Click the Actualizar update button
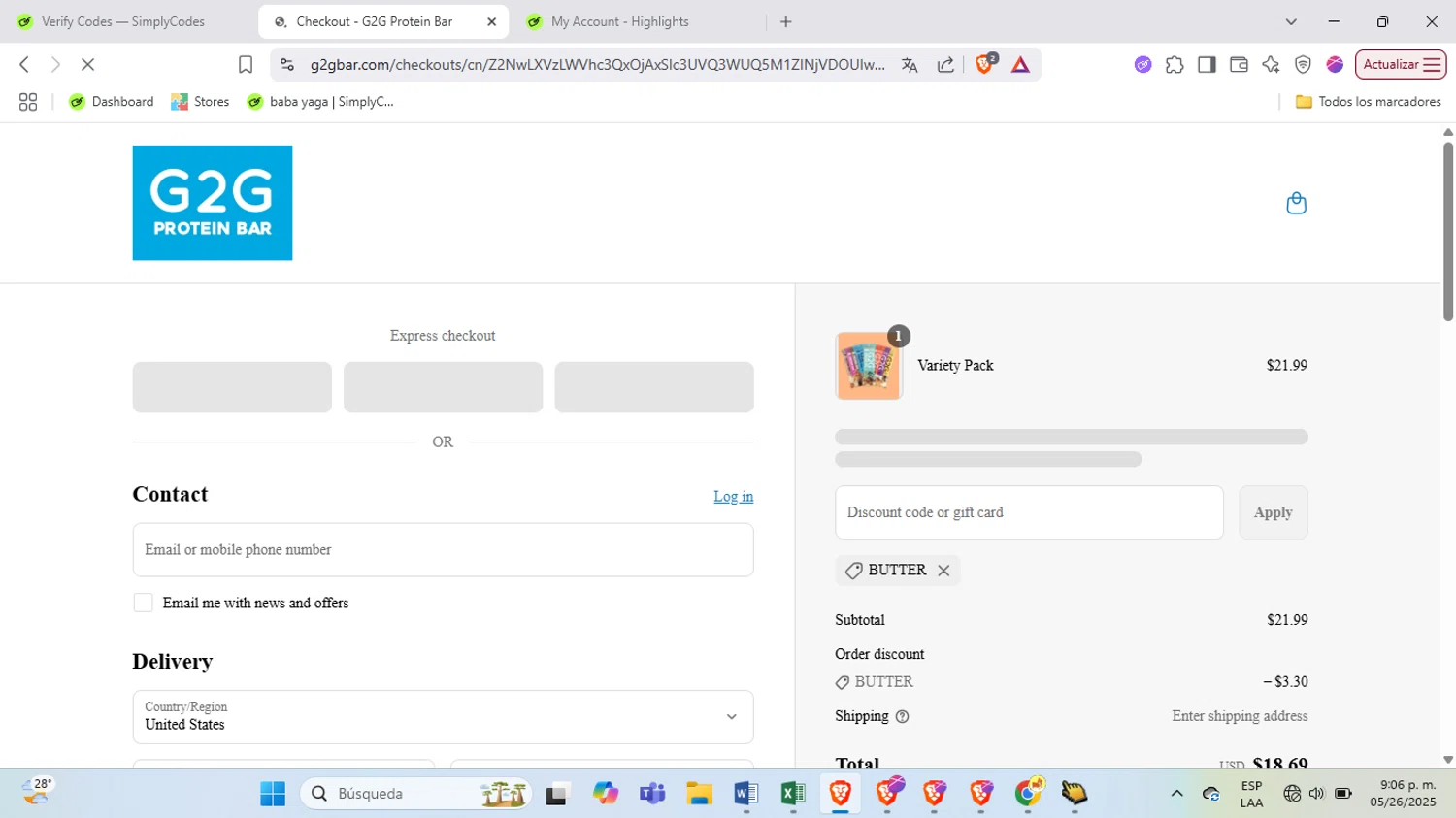This screenshot has height=818, width=1456. point(1401,65)
